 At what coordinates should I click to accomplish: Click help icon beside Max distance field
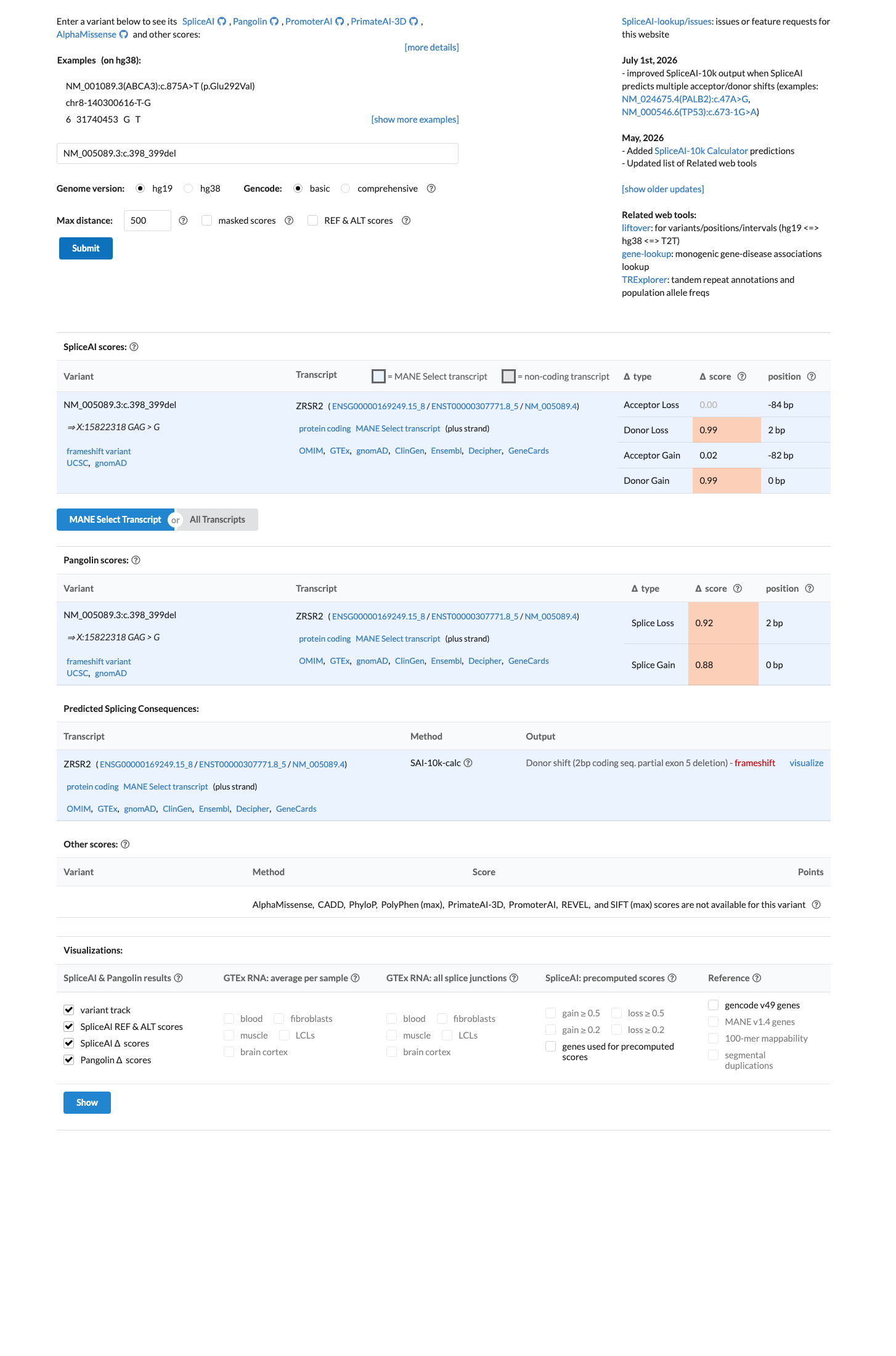(183, 221)
